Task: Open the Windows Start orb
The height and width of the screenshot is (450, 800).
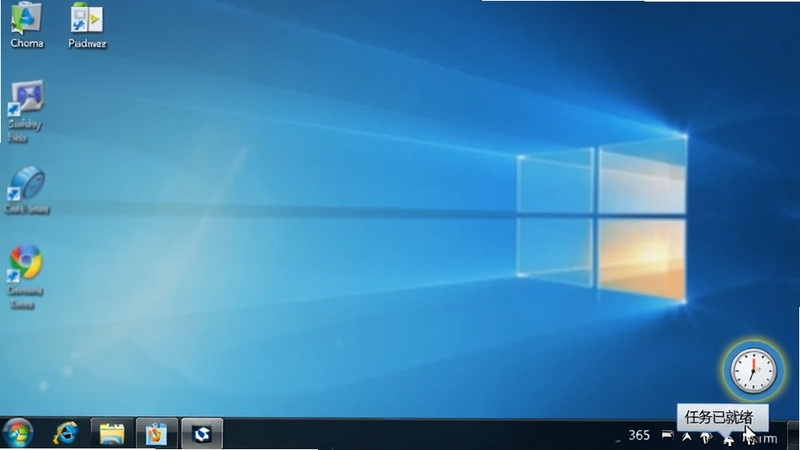Action: [x=18, y=434]
